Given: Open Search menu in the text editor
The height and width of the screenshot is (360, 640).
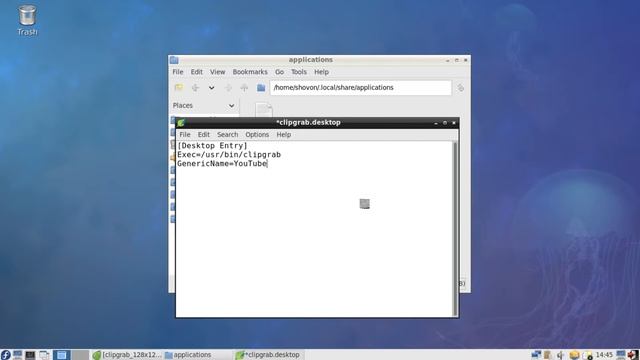Looking at the screenshot, I should tap(227, 135).
